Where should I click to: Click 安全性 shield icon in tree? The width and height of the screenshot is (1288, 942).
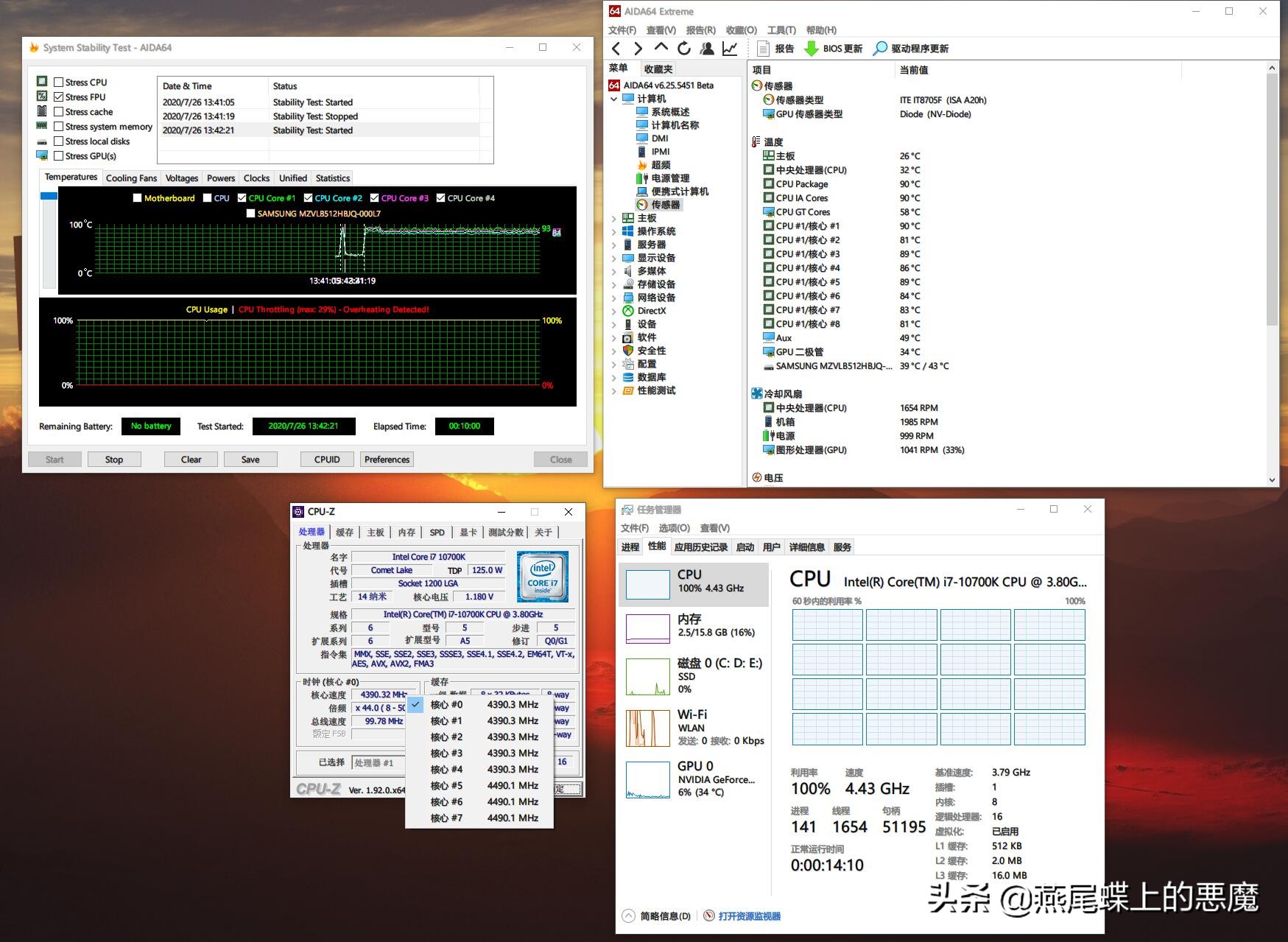pos(627,351)
